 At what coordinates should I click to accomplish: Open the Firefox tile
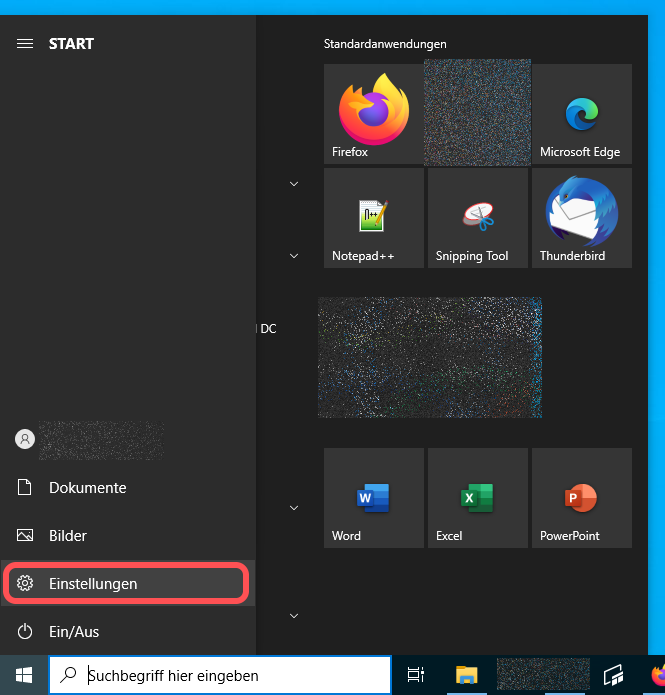point(374,114)
